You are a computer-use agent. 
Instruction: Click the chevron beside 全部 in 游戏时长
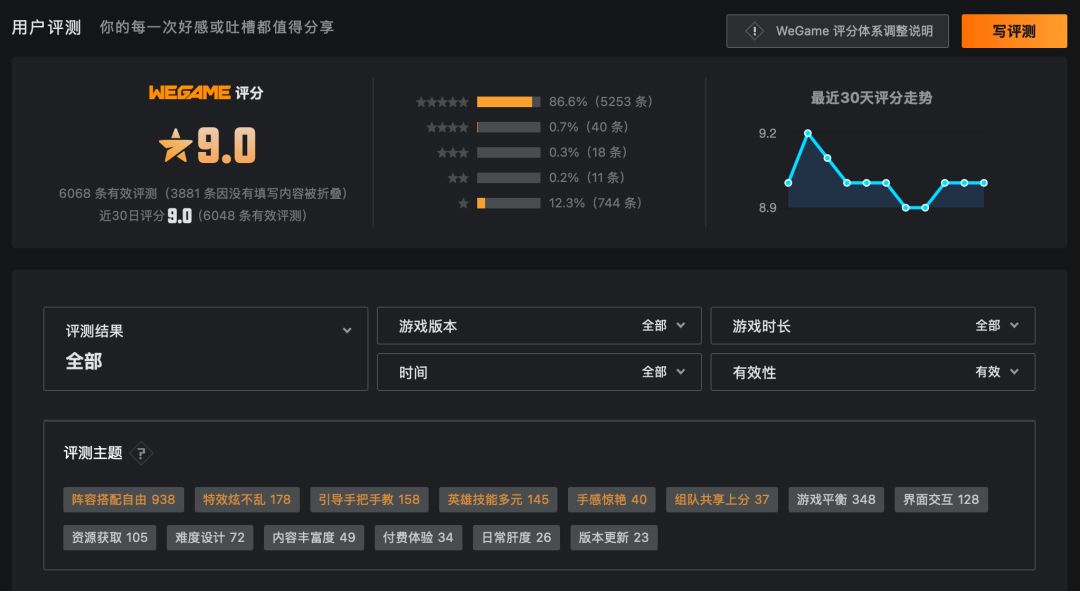click(x=1015, y=325)
